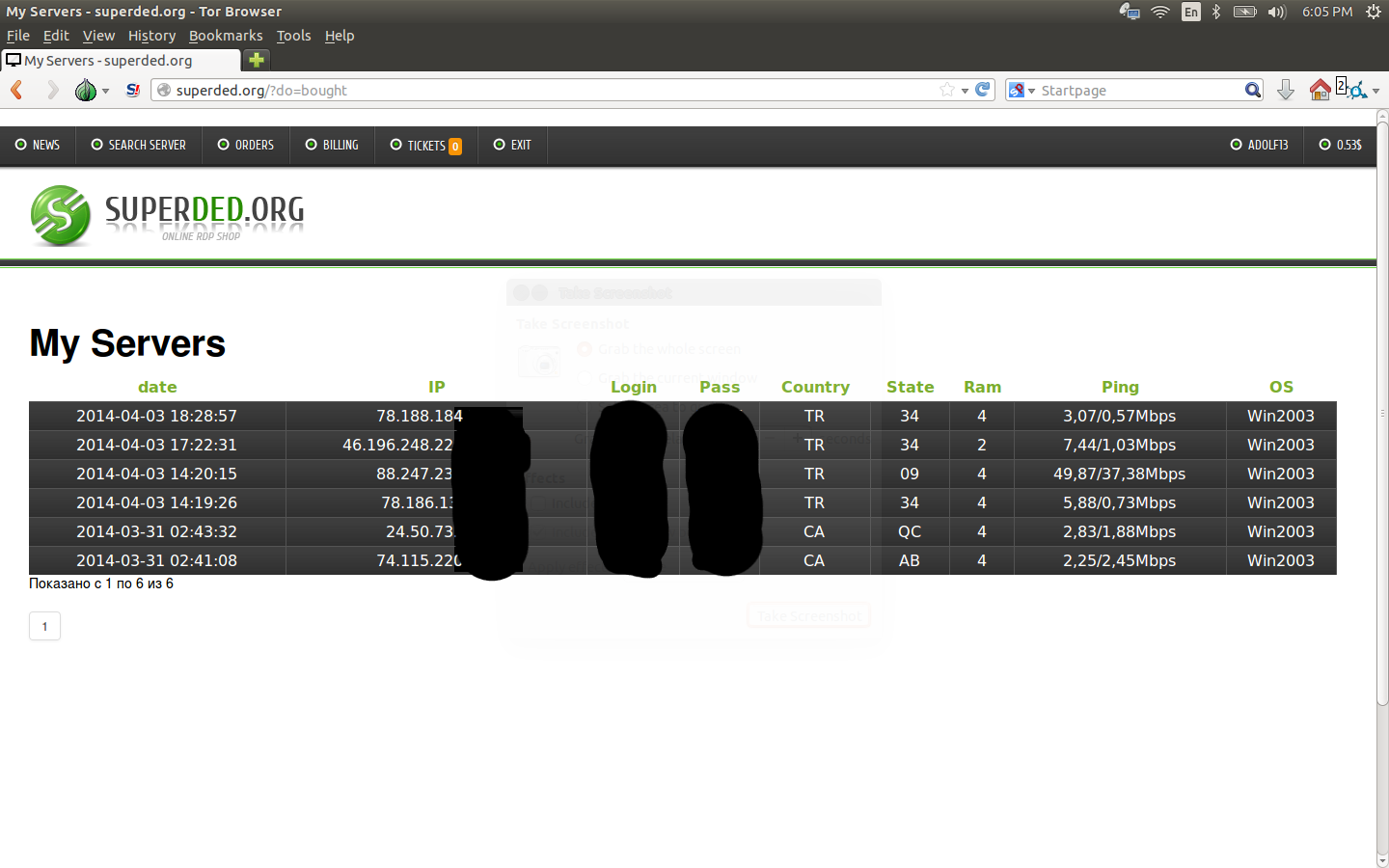Viewport: 1389px width, 868px height.
Task: Open the Downloads arrow icon
Action: pos(1286,90)
